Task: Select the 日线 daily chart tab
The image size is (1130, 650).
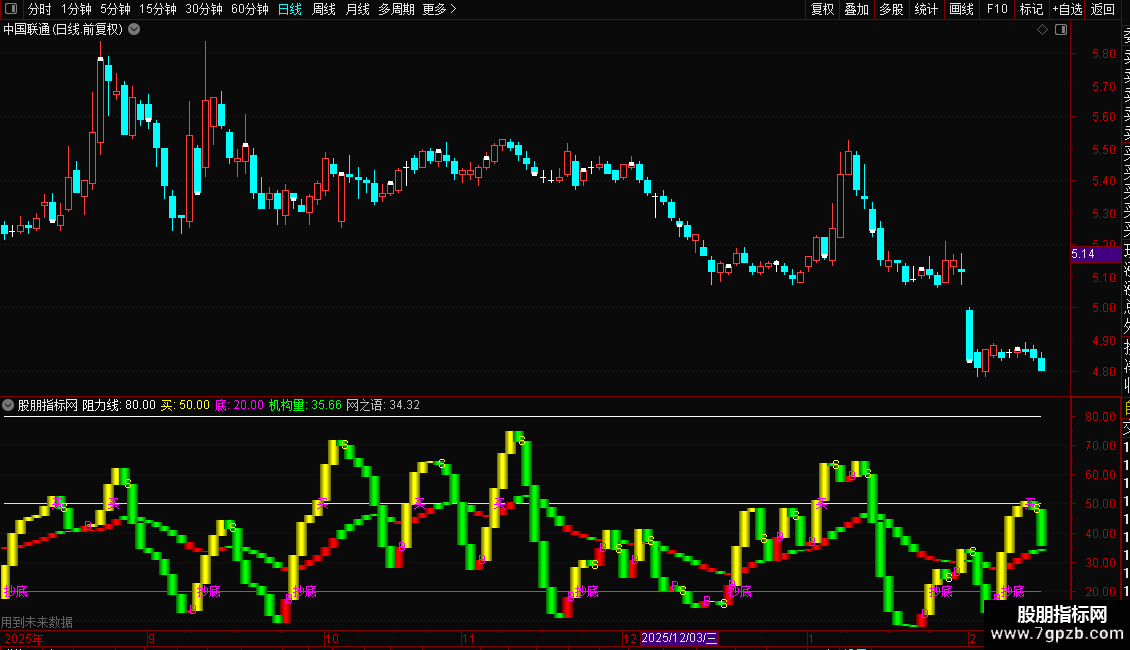Action: [x=290, y=9]
